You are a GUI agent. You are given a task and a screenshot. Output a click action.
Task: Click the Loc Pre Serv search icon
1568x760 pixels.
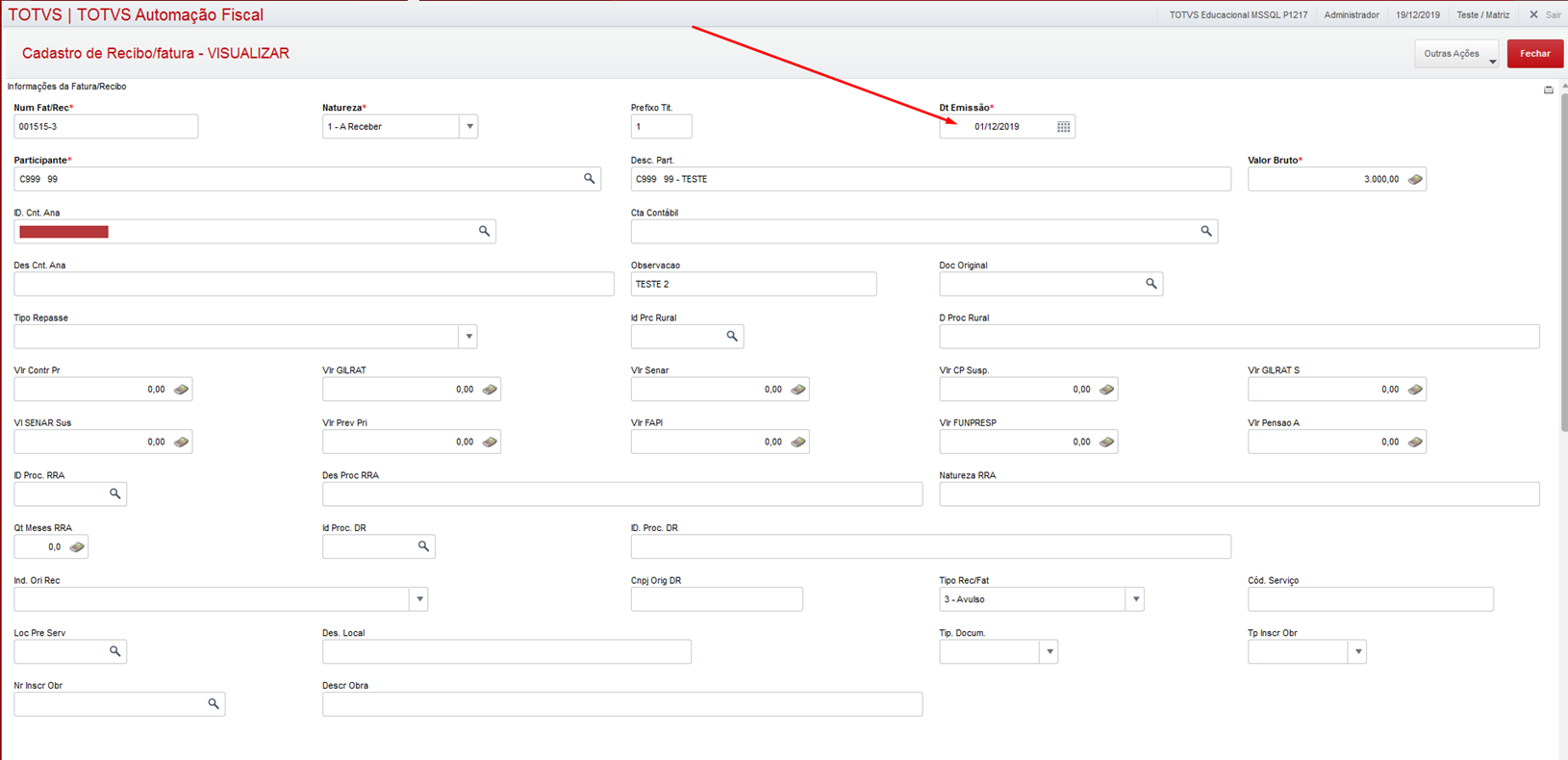coord(115,651)
